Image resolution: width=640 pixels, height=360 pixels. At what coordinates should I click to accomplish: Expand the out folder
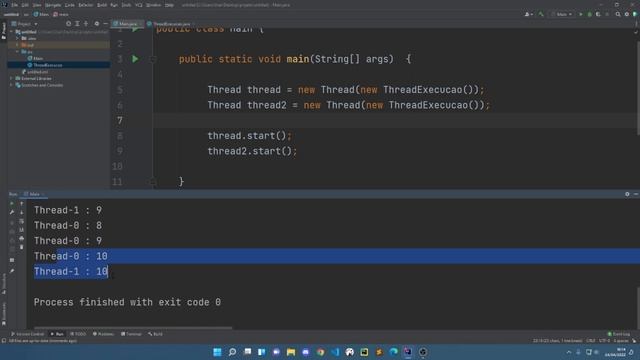coord(18,45)
